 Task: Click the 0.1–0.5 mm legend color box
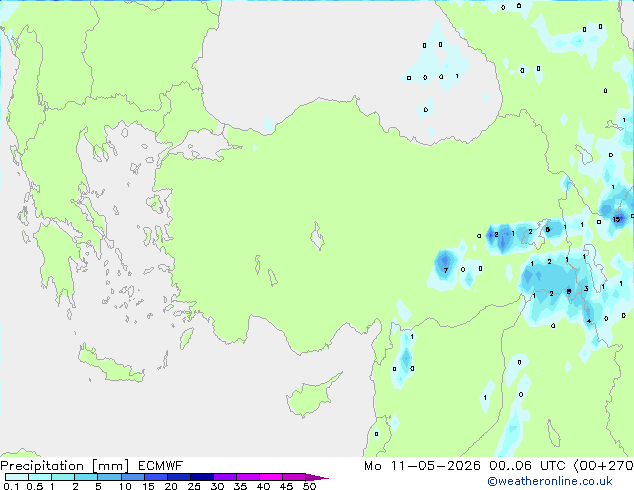[17, 477]
